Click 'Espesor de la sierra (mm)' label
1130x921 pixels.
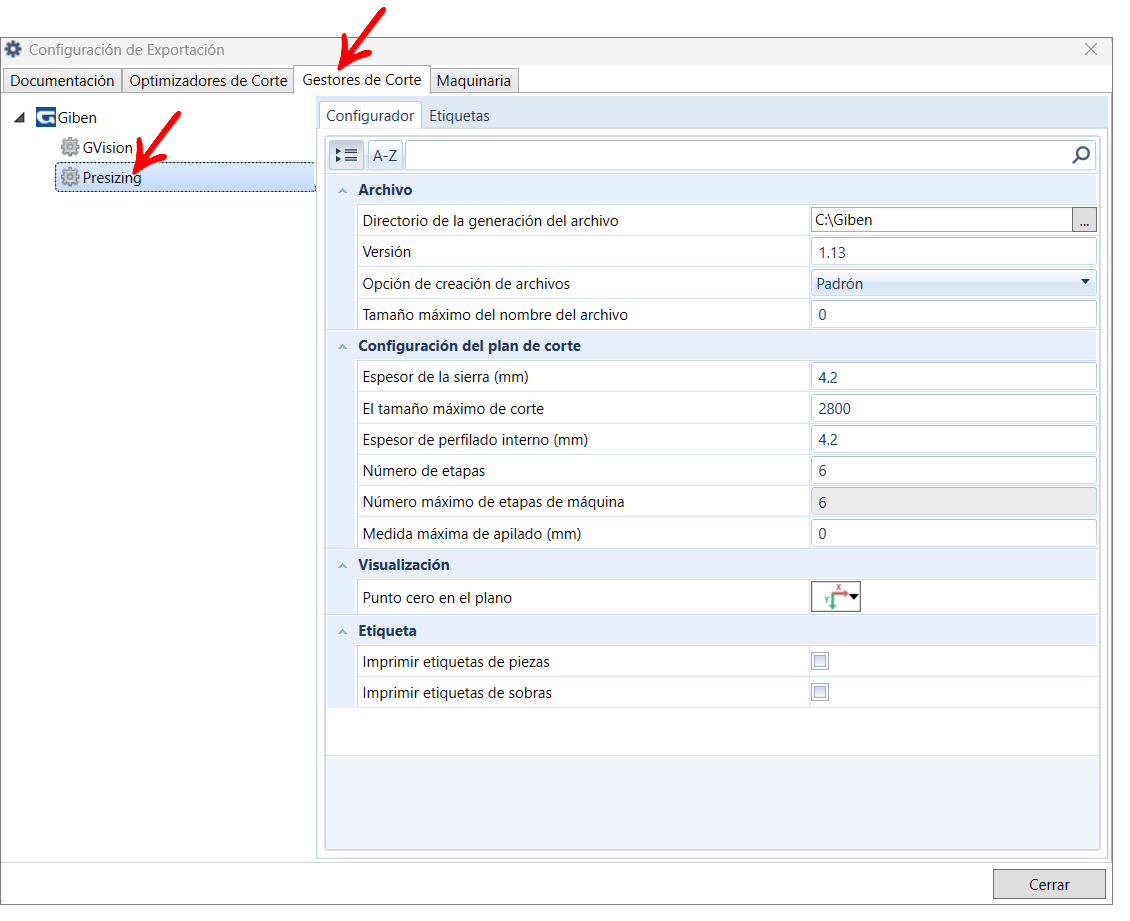(445, 377)
